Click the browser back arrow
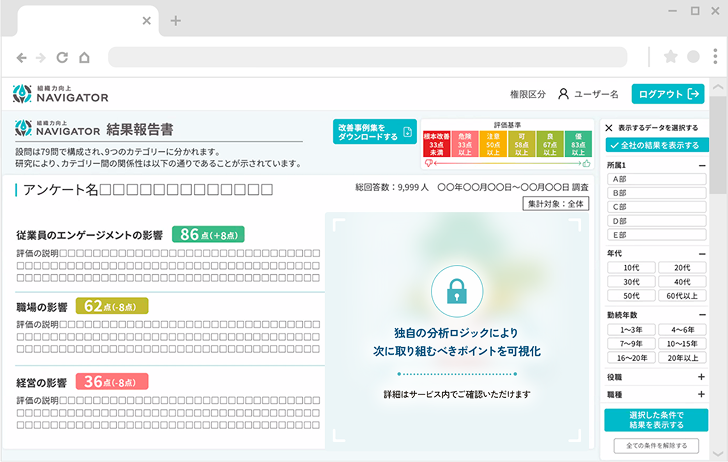728x462 pixels. pos(21,58)
